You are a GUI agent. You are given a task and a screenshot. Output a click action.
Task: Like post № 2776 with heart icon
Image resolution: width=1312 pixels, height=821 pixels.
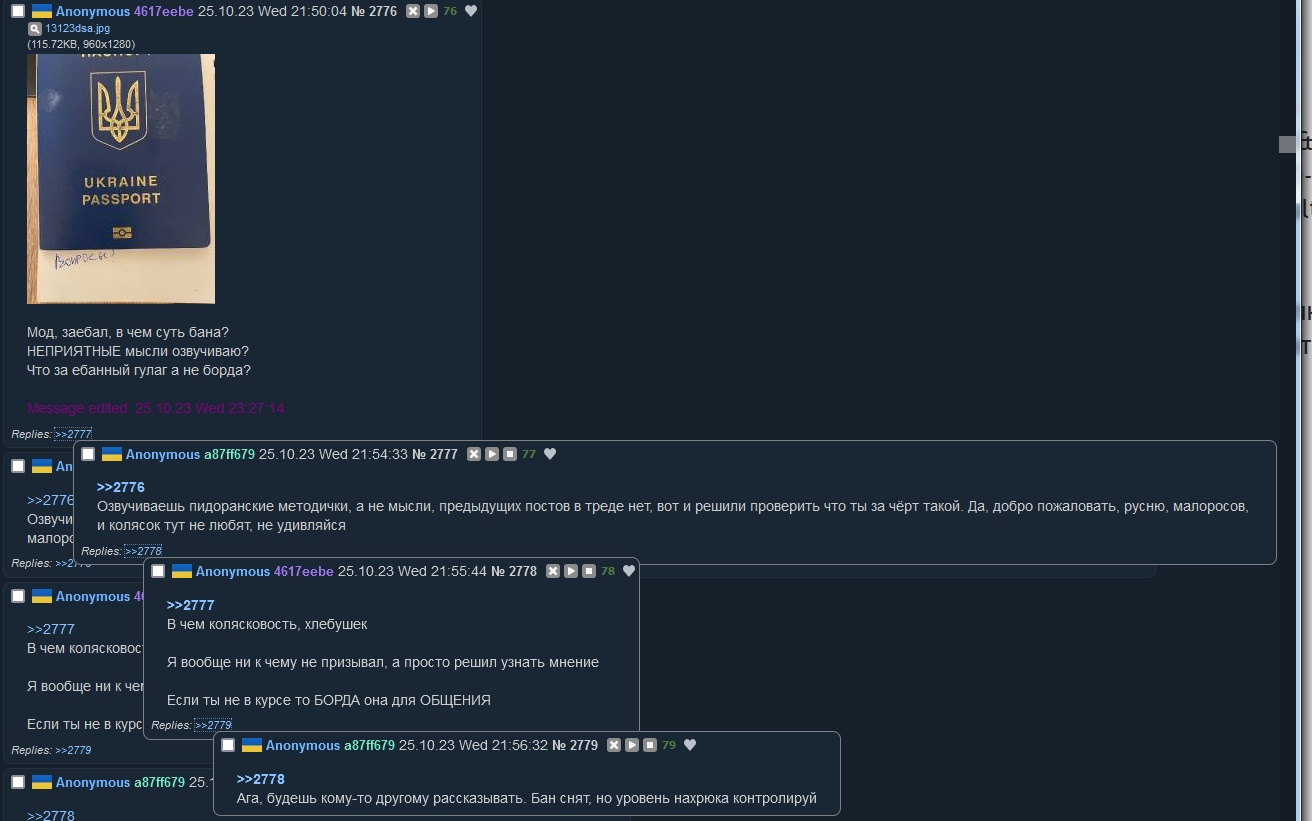tap(471, 11)
